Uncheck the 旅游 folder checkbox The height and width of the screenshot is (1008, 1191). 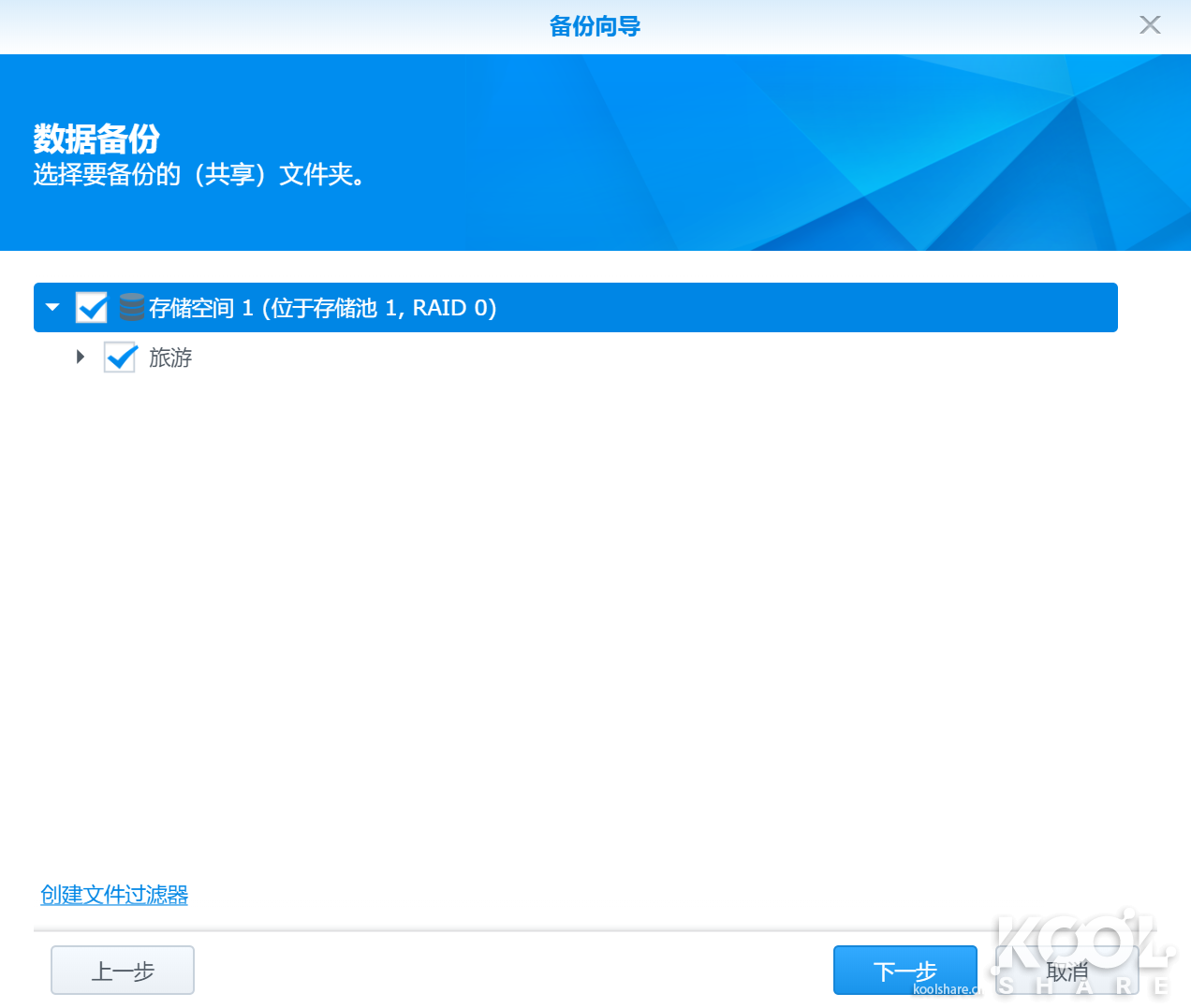pyautogui.click(x=121, y=357)
